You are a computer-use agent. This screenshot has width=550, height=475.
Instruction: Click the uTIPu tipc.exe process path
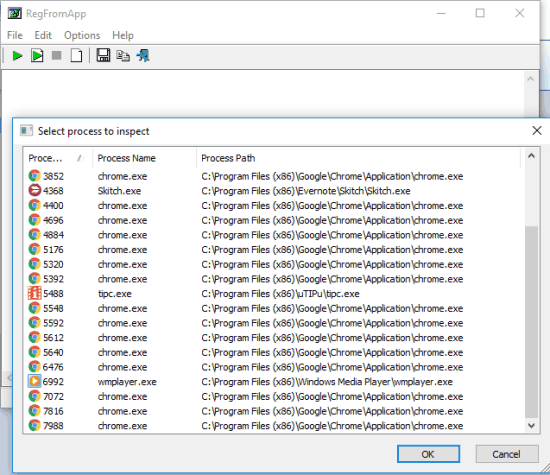click(x=280, y=294)
